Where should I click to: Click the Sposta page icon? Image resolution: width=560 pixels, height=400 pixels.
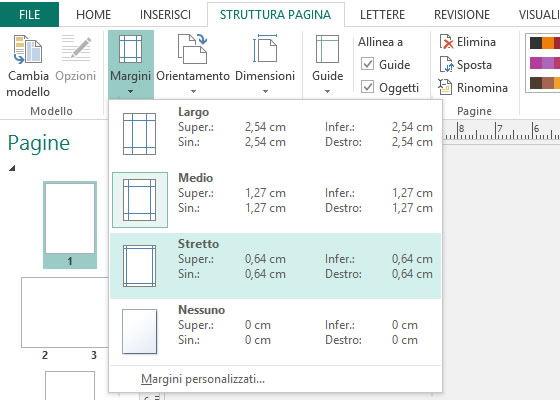[x=446, y=65]
